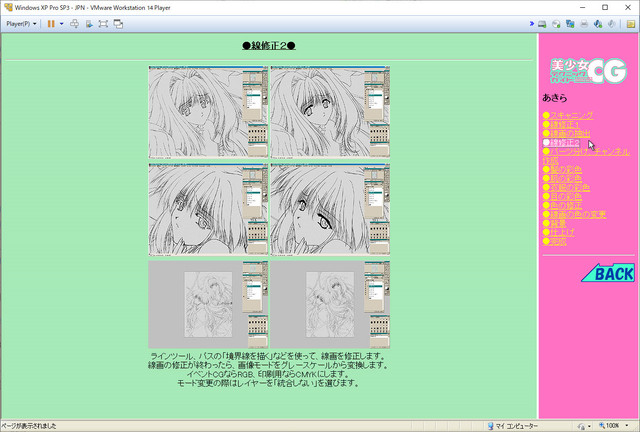Open the 仕上げ link

(x=558, y=232)
